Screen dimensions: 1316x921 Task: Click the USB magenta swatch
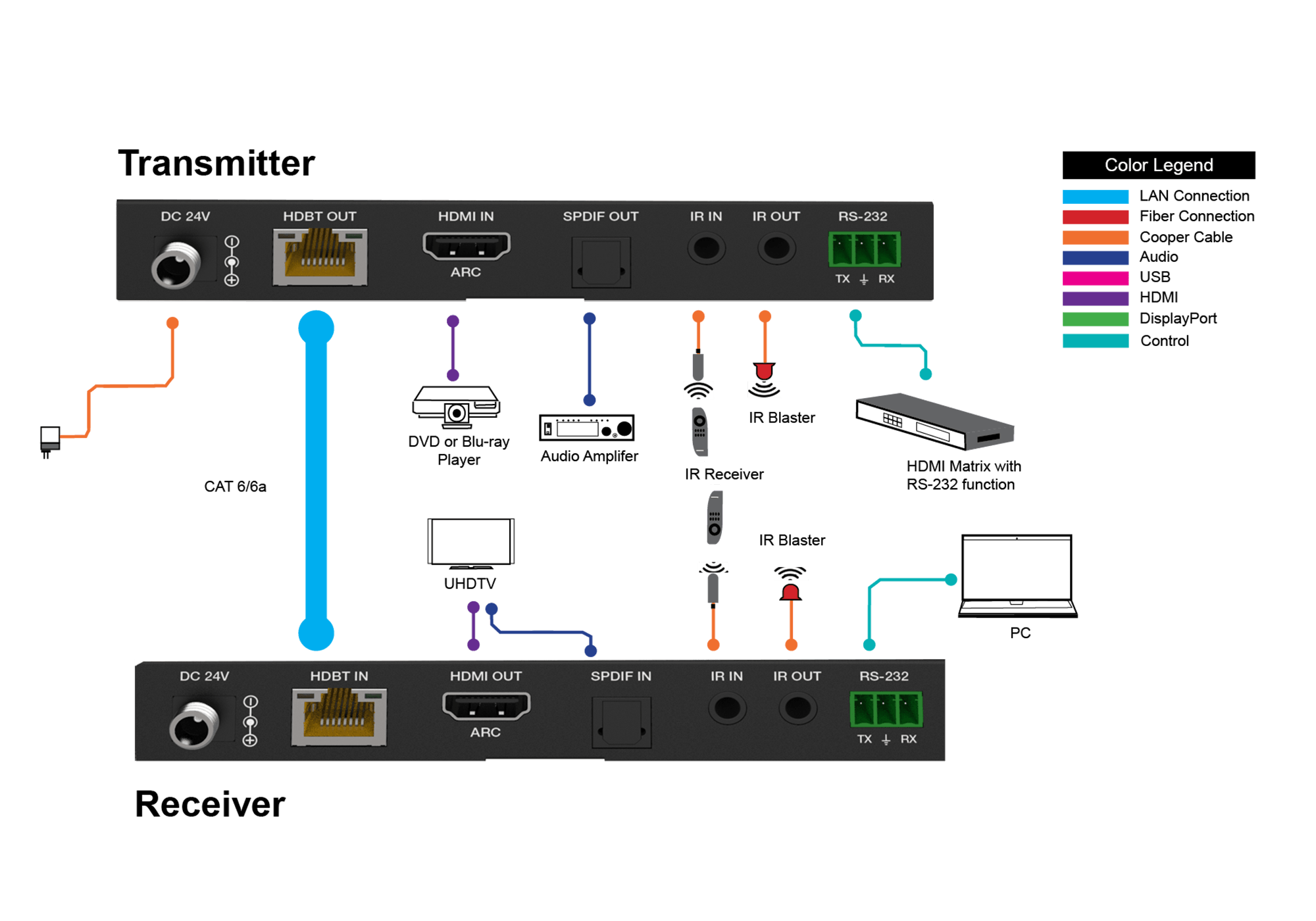1096,278
